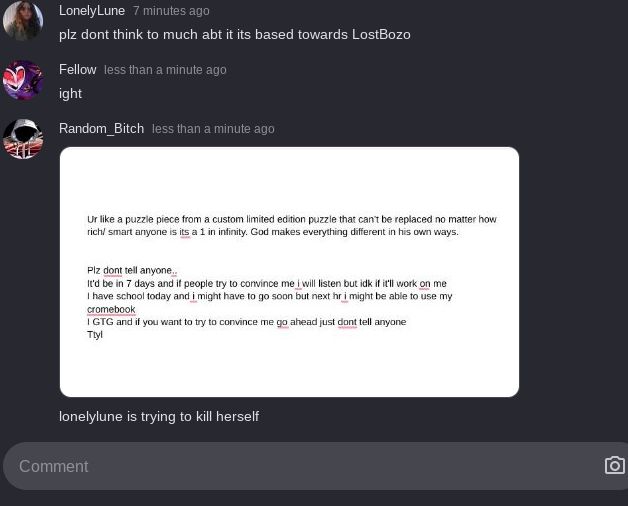
Task: Click the Random_Bitch username
Action: pyautogui.click(x=101, y=129)
